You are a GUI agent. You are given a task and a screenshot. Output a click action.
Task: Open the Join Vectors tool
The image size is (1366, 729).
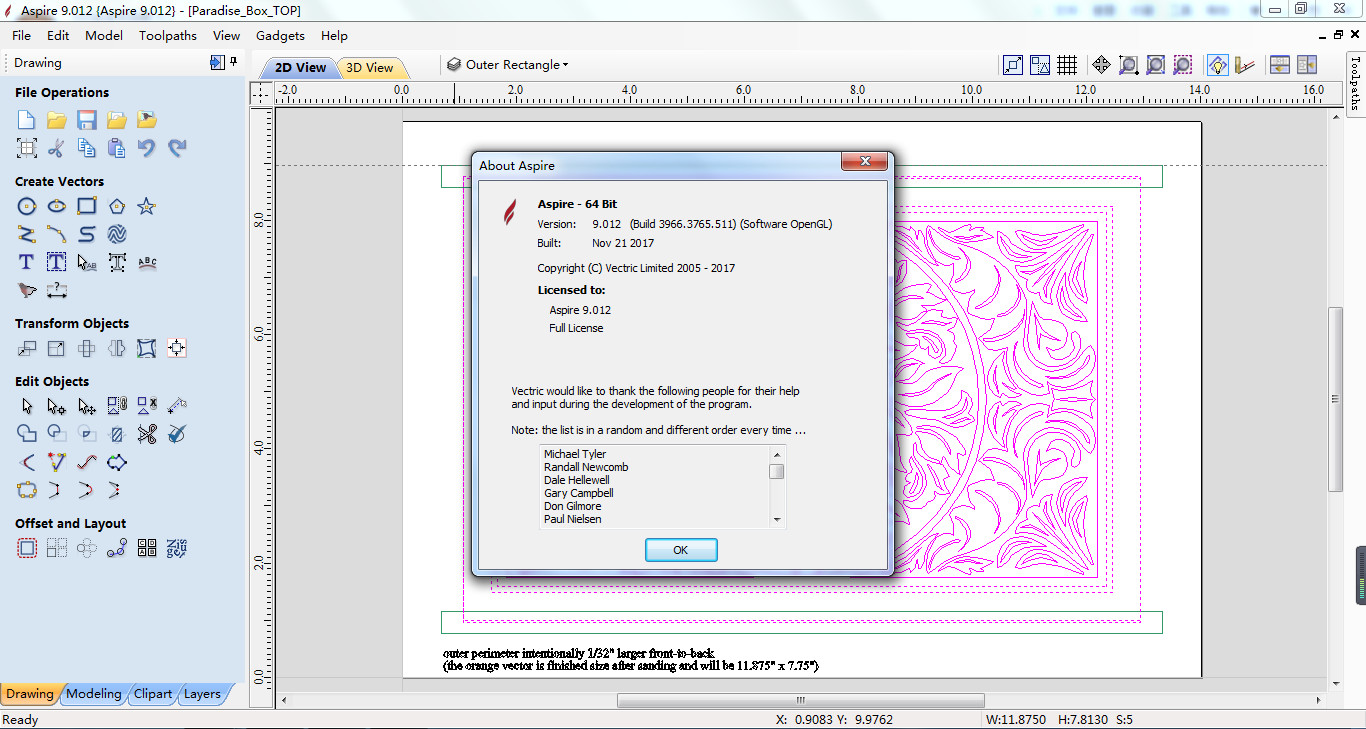point(27,491)
